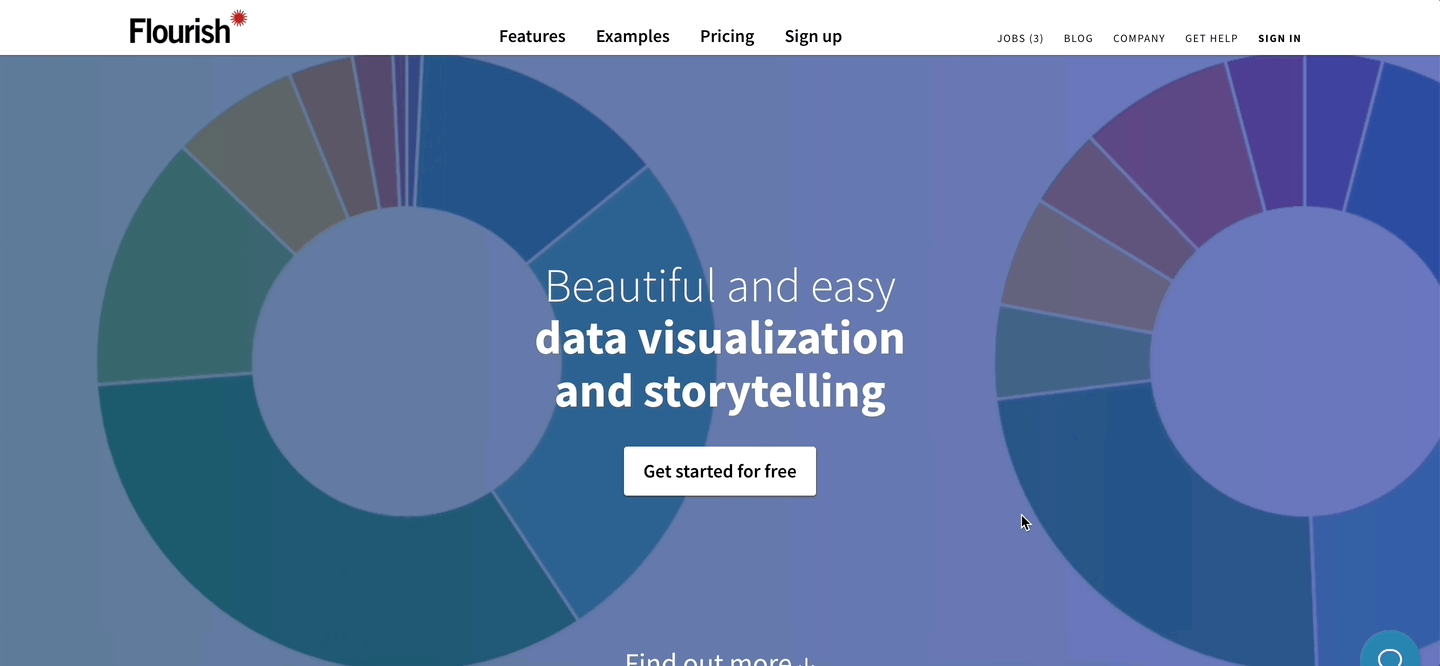Open the Jobs (3) link
This screenshot has width=1440, height=666.
click(x=1020, y=38)
